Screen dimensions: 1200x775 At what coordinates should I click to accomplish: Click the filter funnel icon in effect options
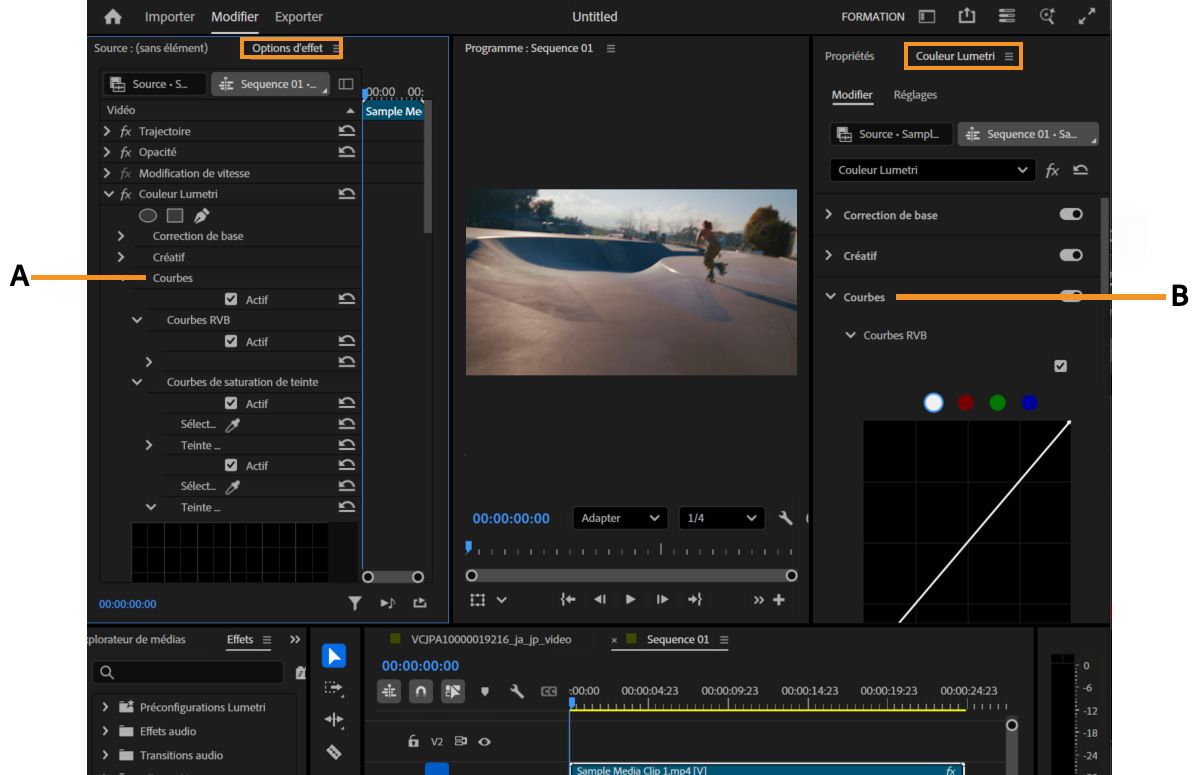pyautogui.click(x=354, y=603)
